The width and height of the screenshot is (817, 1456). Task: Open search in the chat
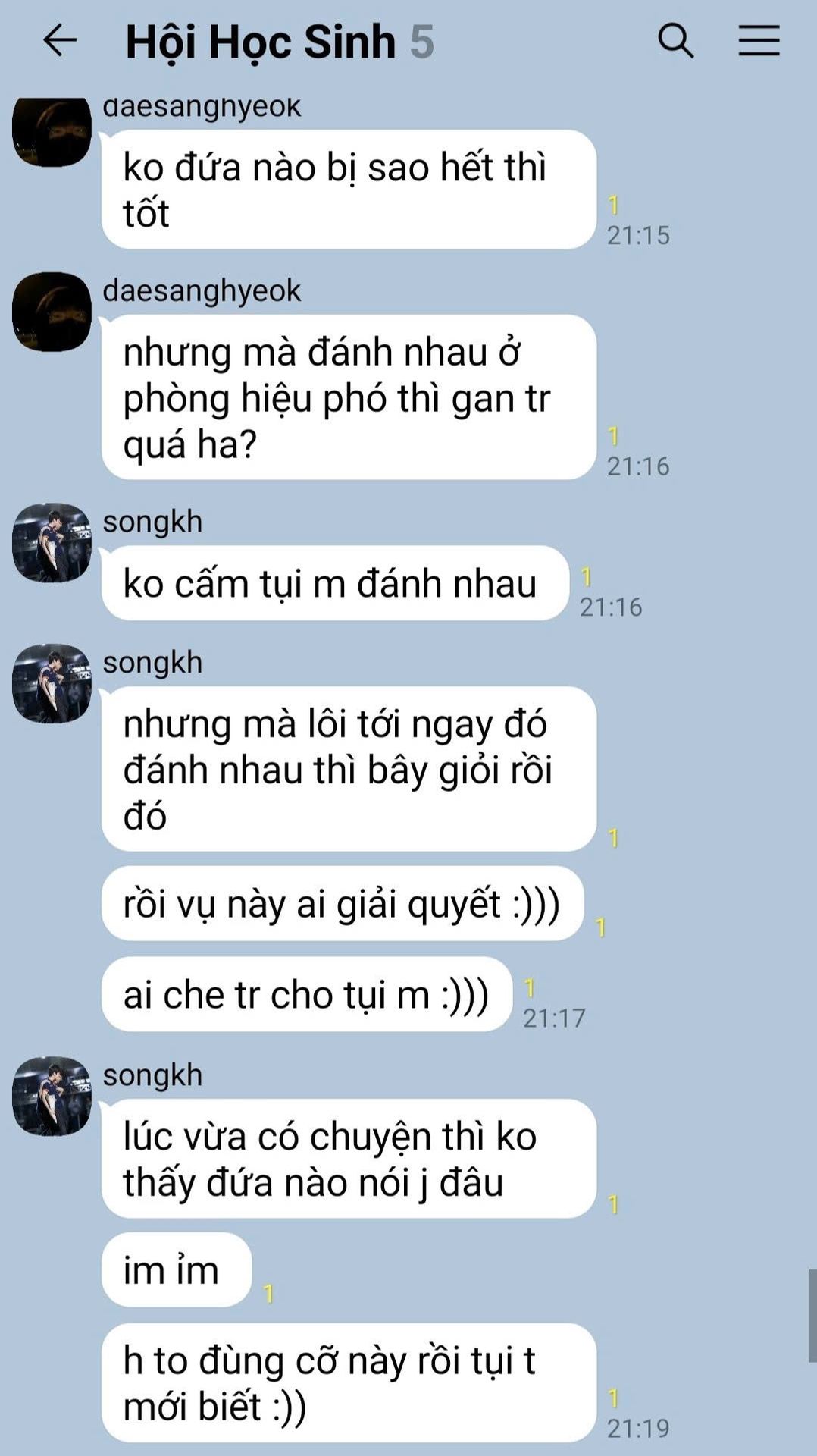click(675, 40)
